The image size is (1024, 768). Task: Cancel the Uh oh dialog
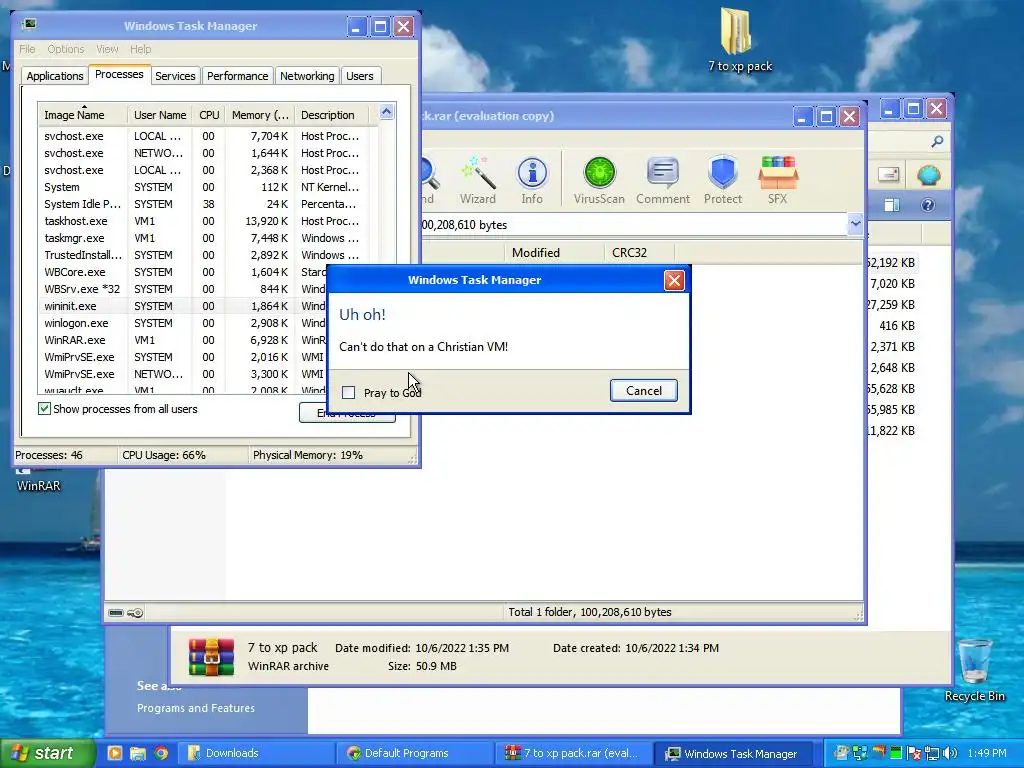click(x=643, y=391)
